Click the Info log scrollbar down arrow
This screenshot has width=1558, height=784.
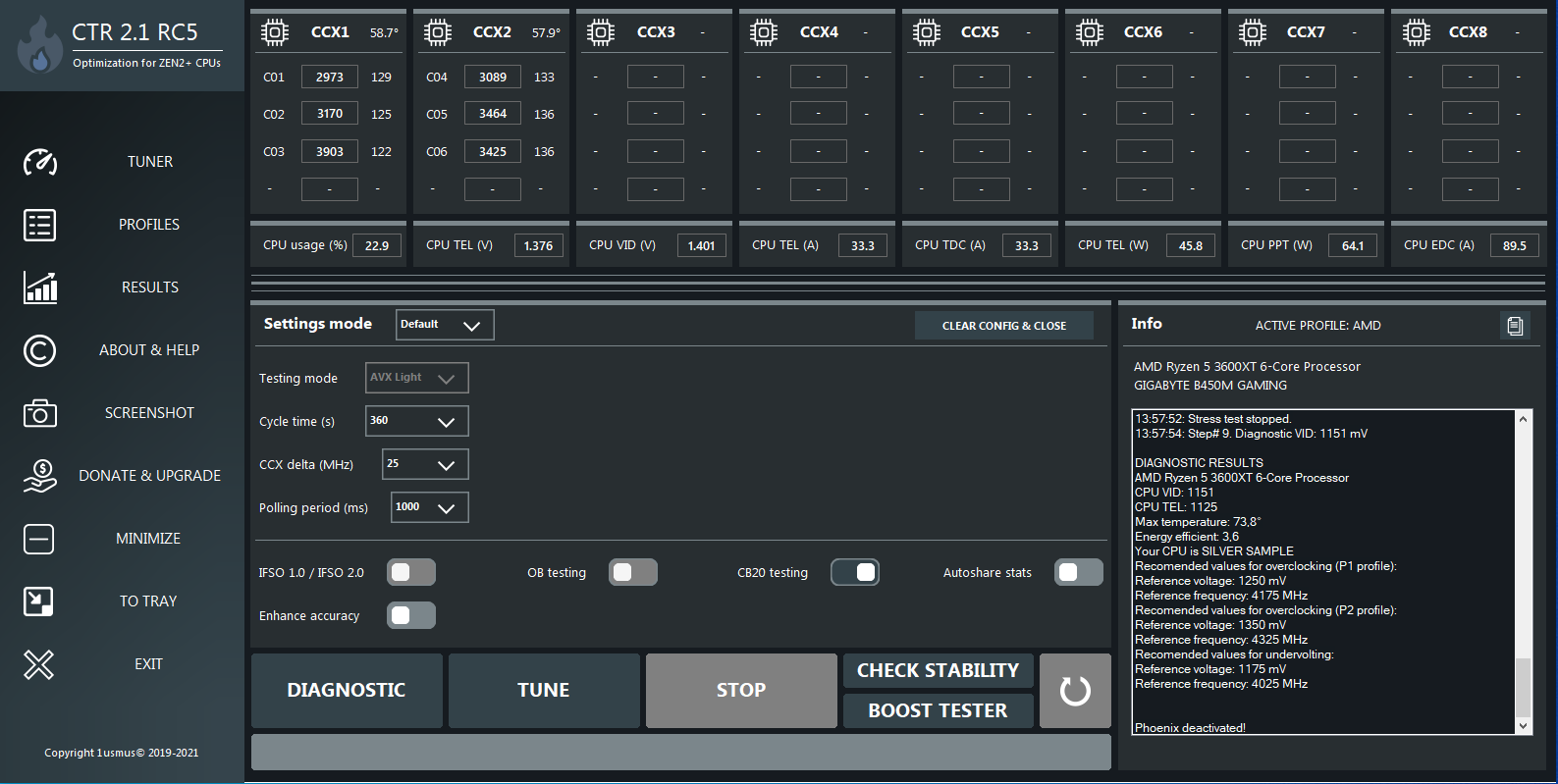(x=1523, y=726)
